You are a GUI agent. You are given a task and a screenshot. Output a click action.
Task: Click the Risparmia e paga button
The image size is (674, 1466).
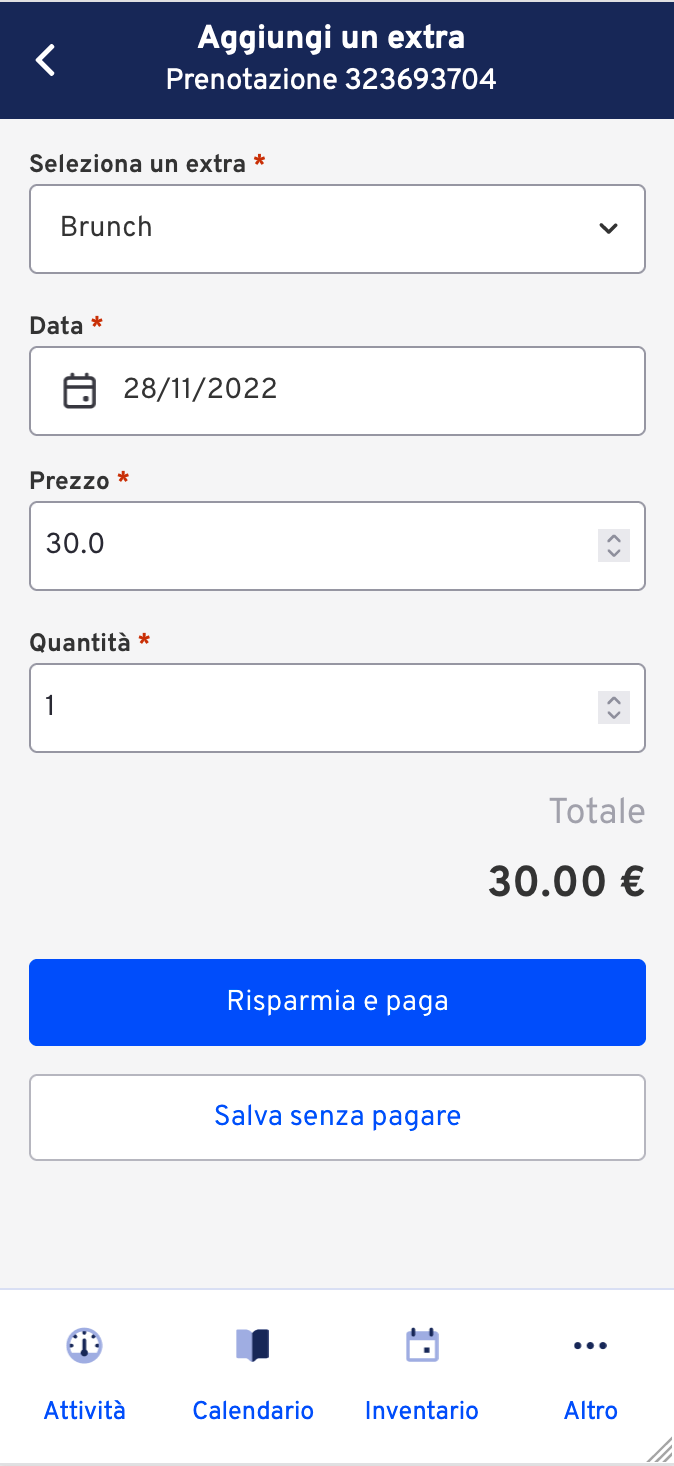coord(337,1002)
